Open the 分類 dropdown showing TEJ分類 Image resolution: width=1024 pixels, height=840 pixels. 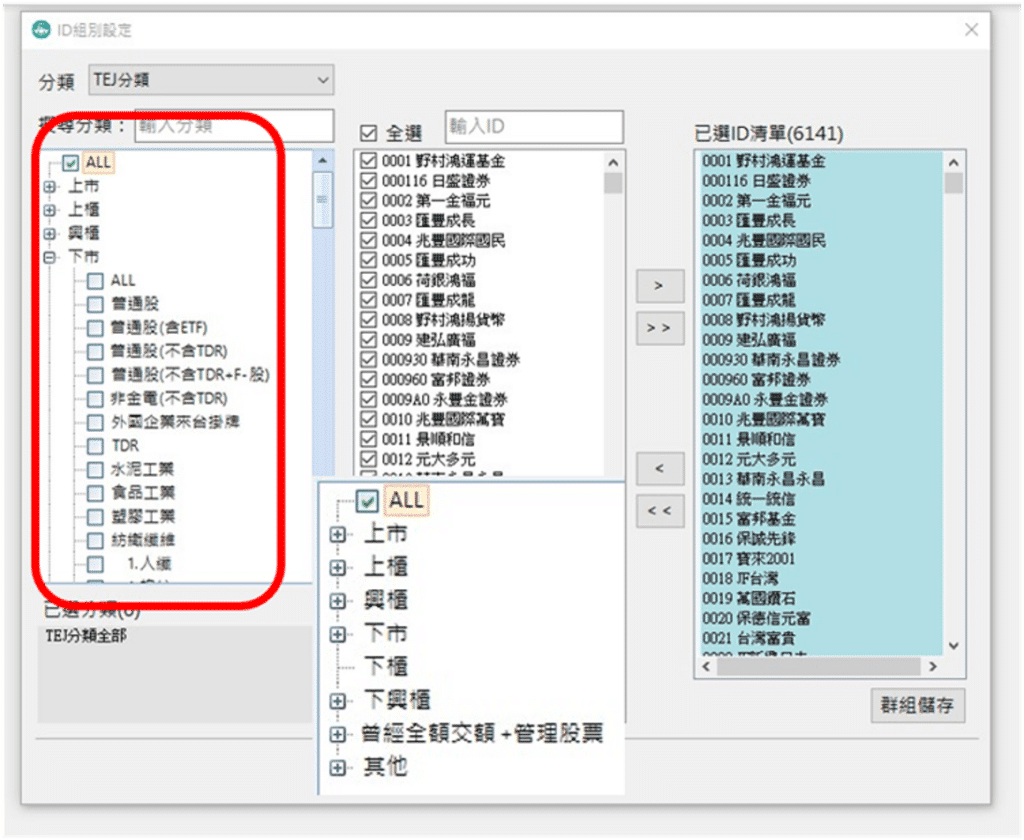(323, 79)
